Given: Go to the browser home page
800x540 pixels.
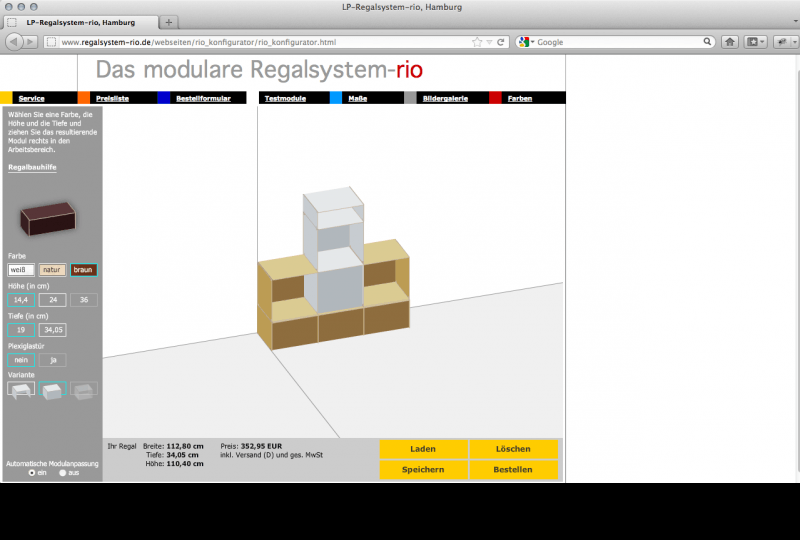Looking at the screenshot, I should [730, 42].
